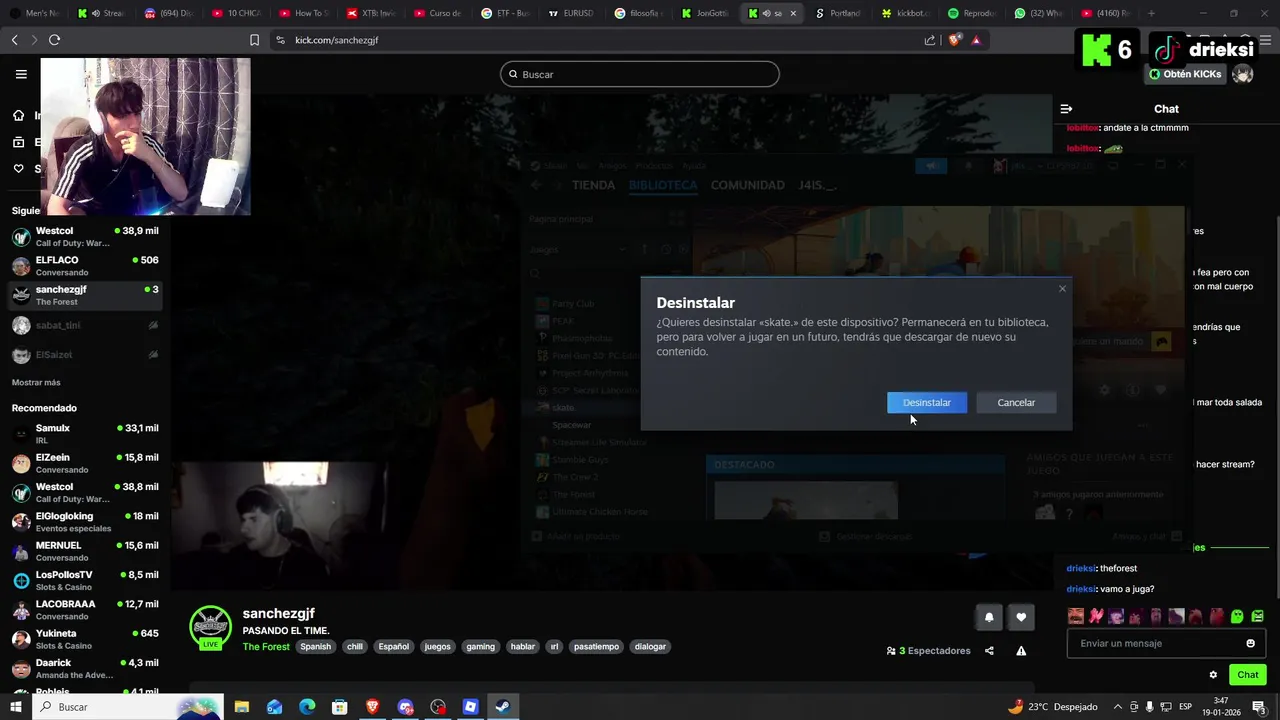This screenshot has height=720, width=1280.
Task: Open offline channel sabat_tini
Action: [x=85, y=325]
